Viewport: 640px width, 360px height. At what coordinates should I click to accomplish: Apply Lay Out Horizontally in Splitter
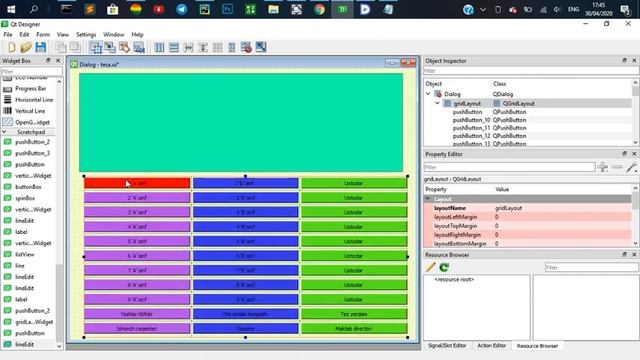tap(188, 47)
